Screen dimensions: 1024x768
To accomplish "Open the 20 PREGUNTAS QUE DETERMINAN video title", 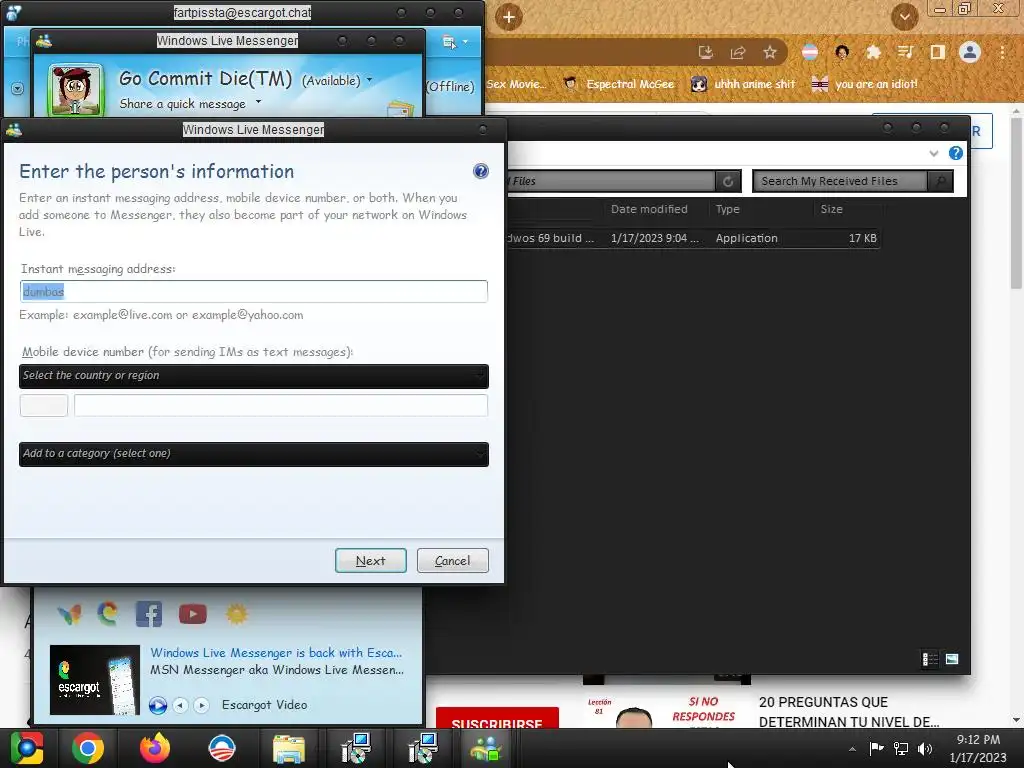I will (849, 712).
